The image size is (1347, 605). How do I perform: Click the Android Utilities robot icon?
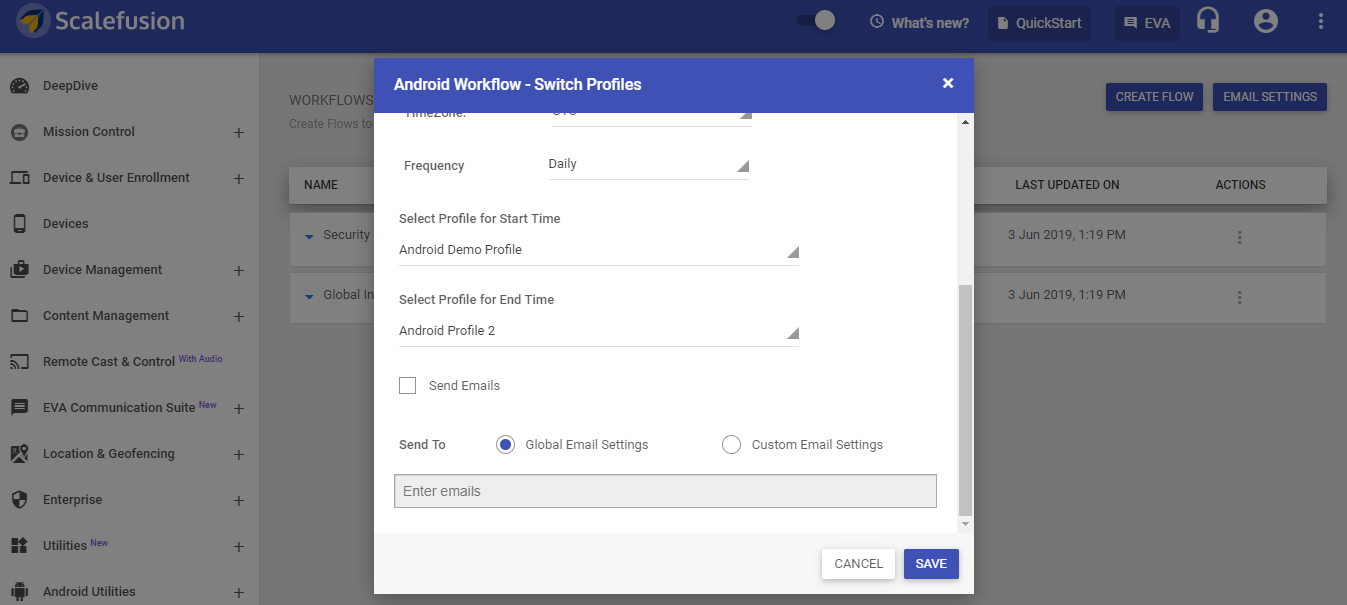20,592
